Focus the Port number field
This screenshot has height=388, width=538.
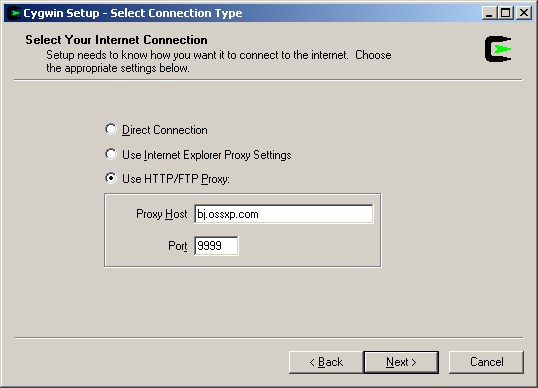tap(216, 246)
